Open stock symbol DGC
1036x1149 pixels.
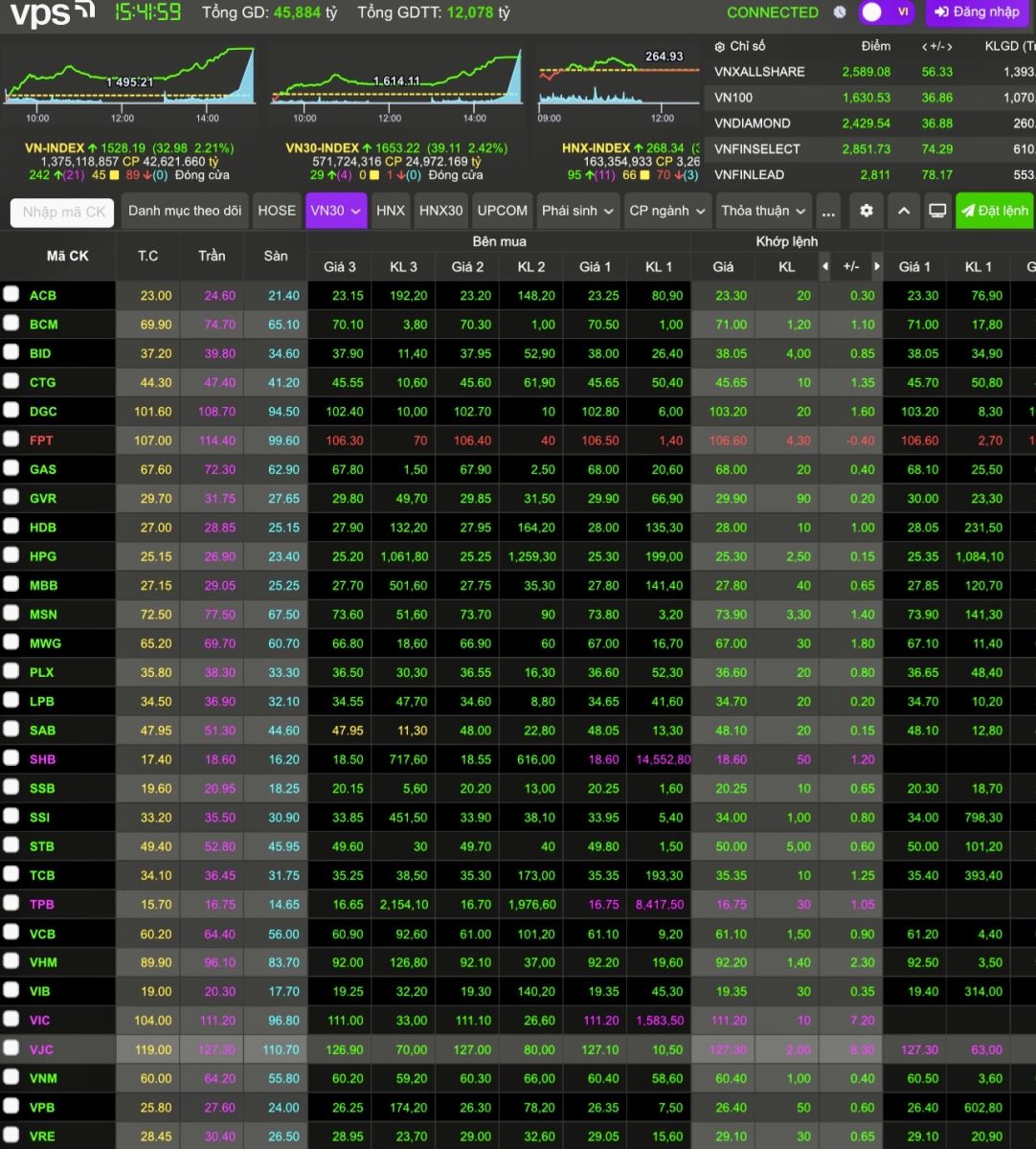[x=43, y=411]
